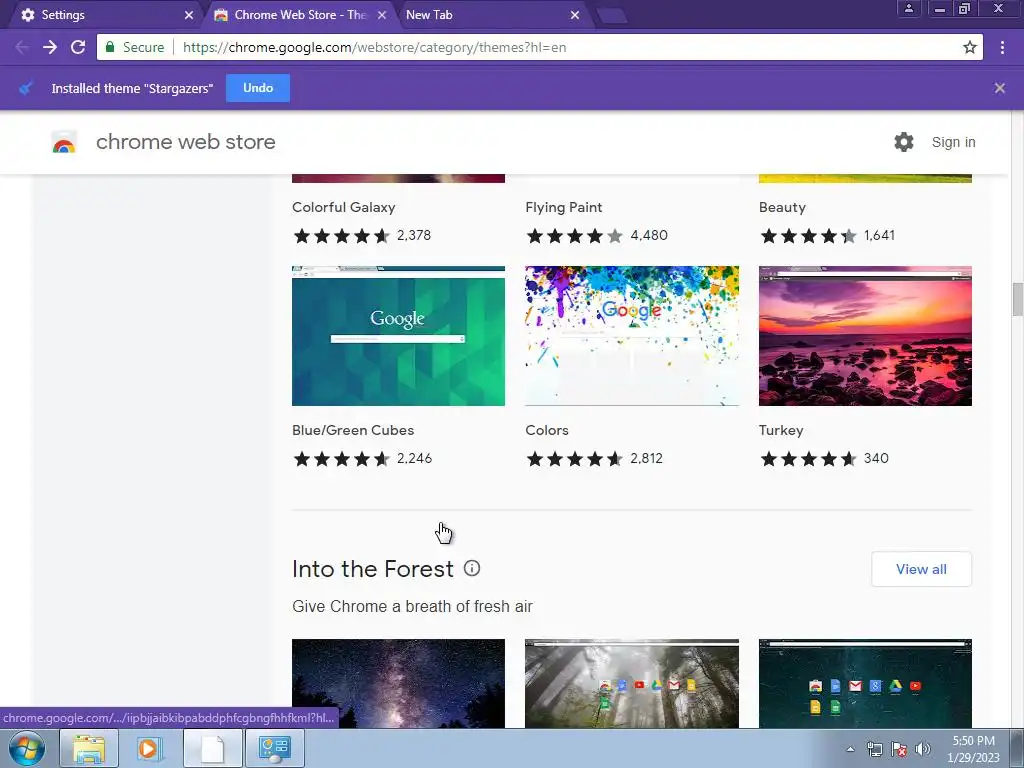1024x768 pixels.
Task: Click the Into the Forest heading
Action: click(372, 569)
